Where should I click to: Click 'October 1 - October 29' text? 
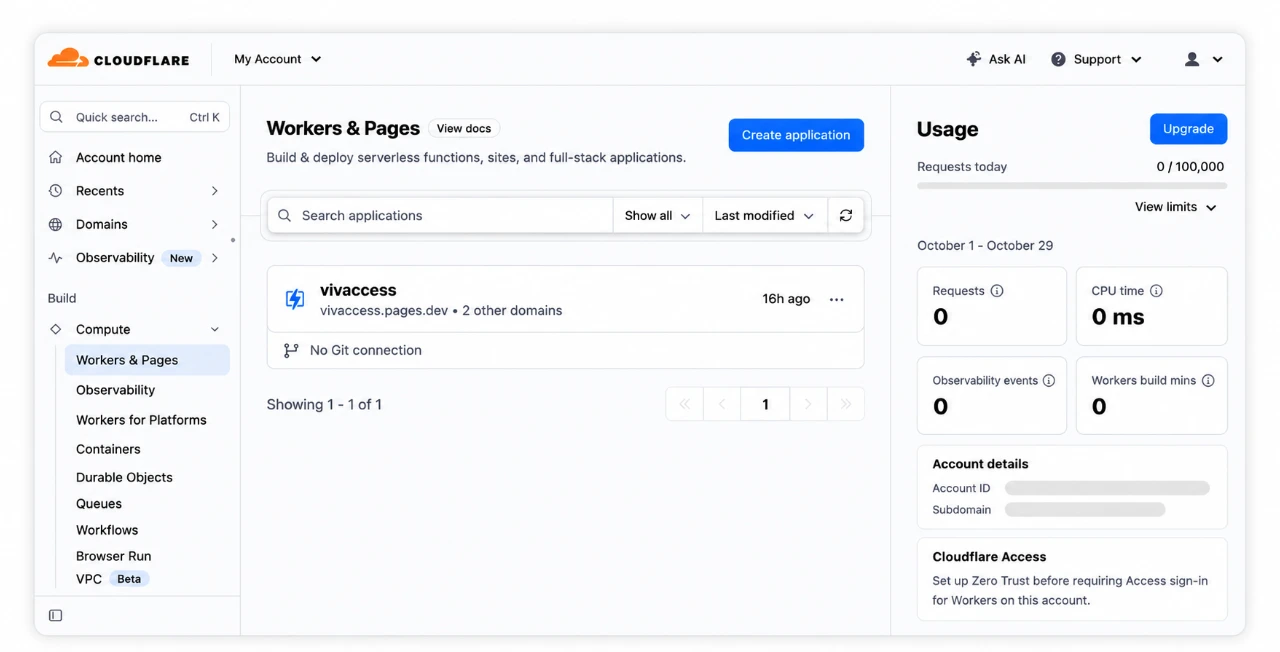985,245
